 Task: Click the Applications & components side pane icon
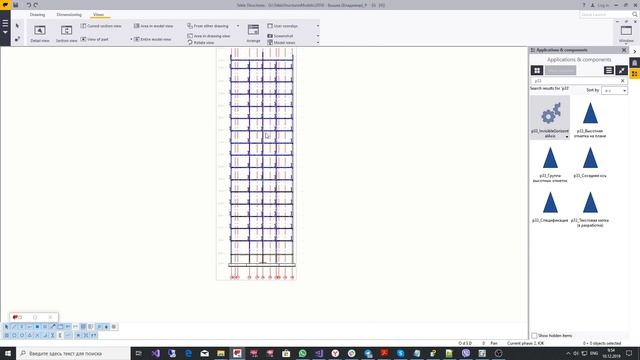coord(635,74)
